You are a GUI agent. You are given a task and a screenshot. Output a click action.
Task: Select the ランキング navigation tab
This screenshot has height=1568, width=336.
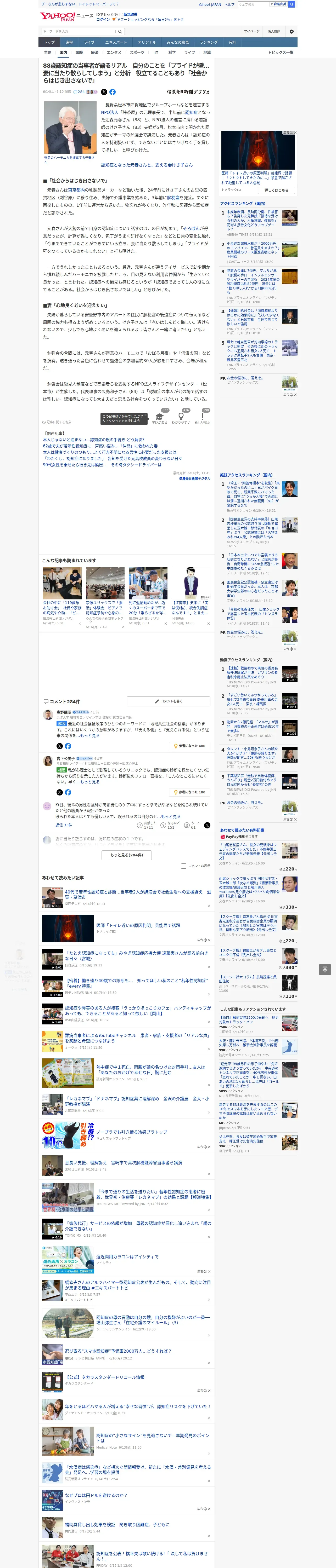(209, 43)
